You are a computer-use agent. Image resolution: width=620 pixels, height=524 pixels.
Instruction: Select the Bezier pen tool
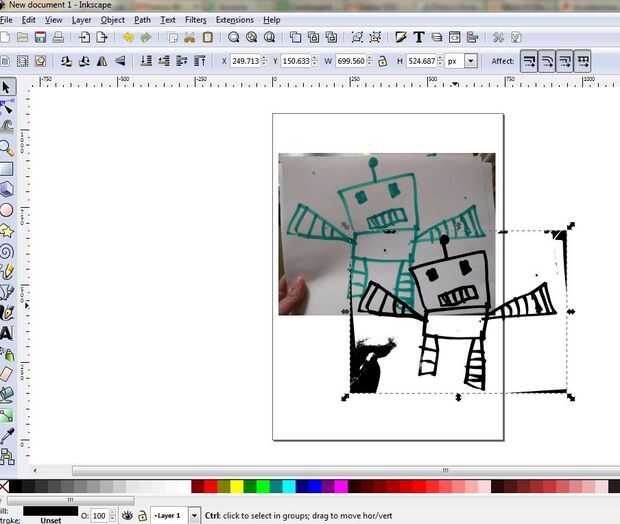[x=6, y=292]
